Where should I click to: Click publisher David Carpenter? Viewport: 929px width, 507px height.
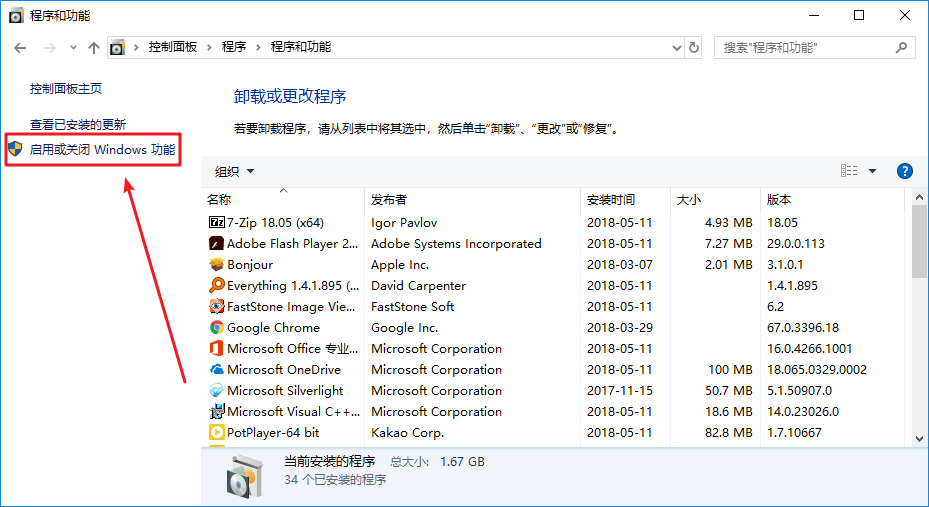coord(418,285)
